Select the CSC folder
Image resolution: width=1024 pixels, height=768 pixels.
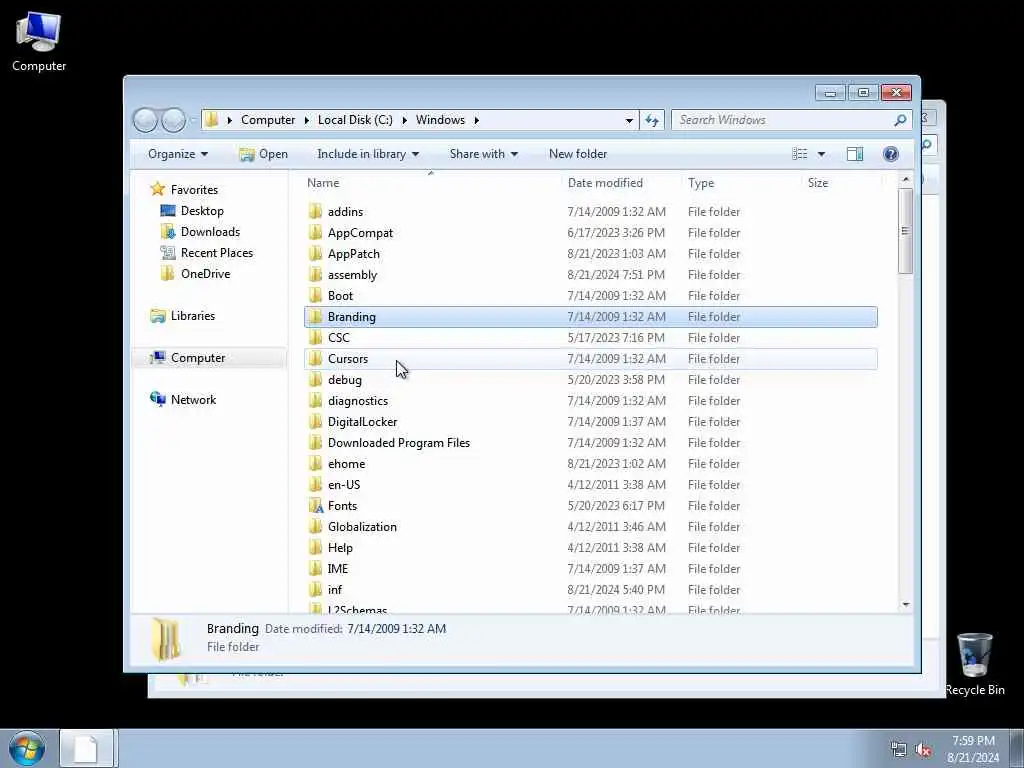click(x=590, y=338)
